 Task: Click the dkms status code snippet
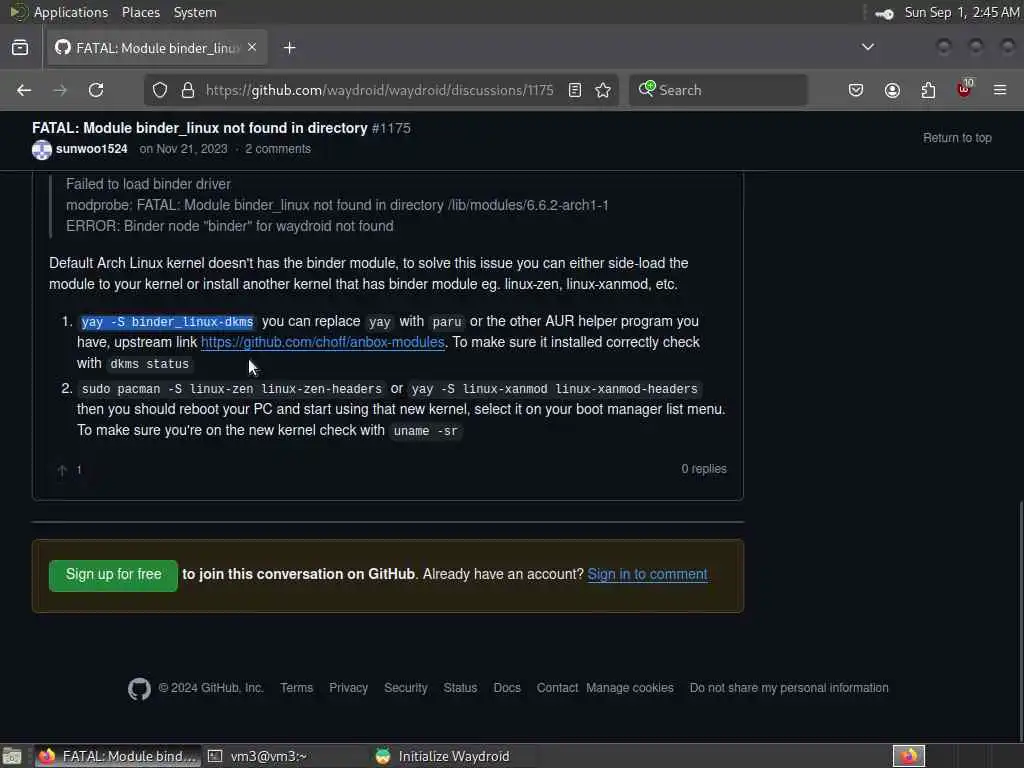pos(150,364)
